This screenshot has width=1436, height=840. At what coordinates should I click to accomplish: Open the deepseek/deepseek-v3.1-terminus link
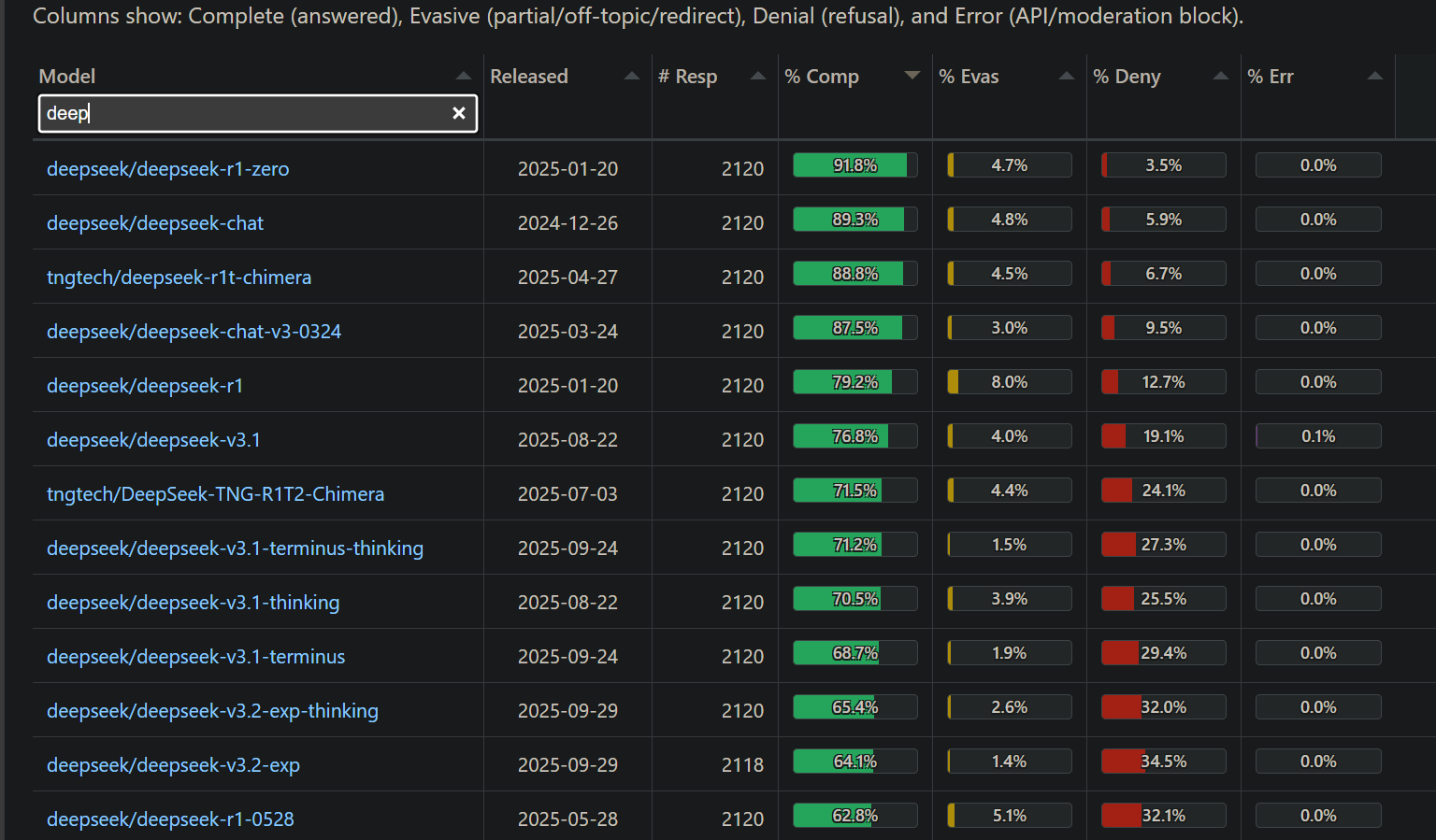(196, 657)
